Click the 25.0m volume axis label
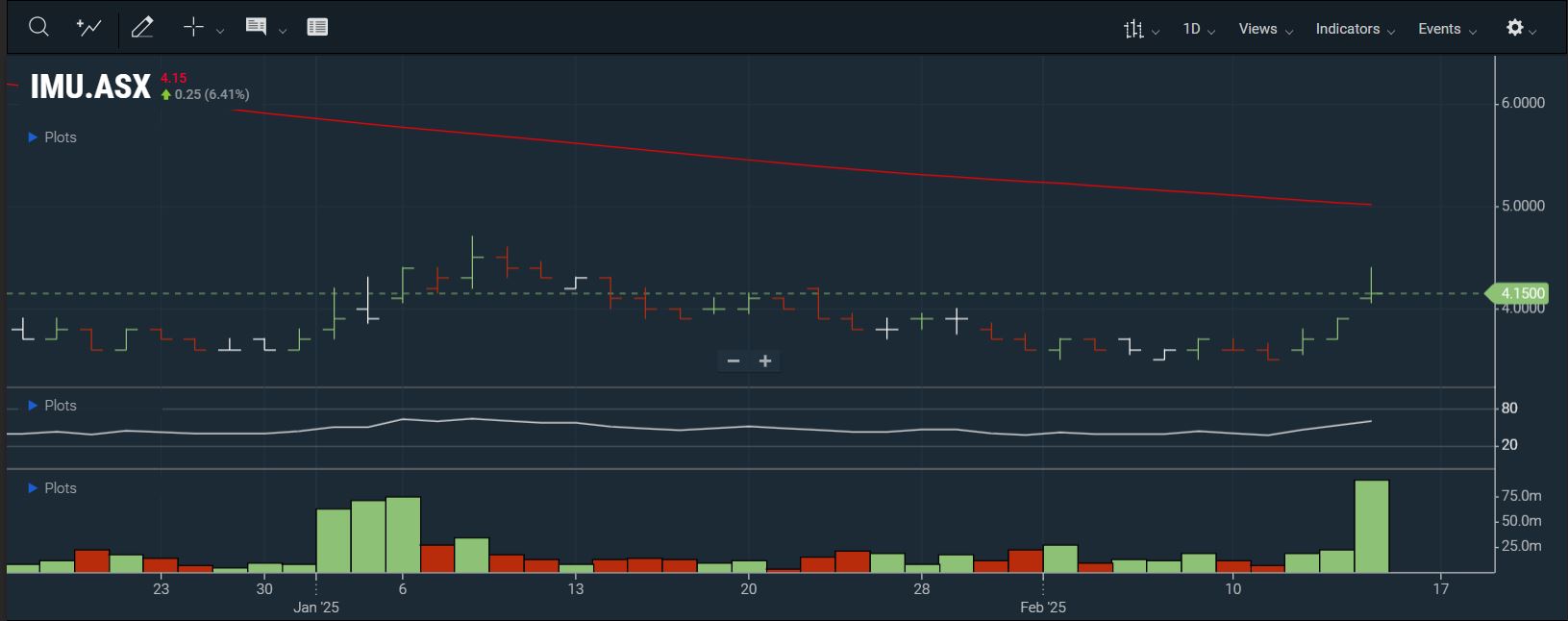The image size is (1568, 621). pos(1521,546)
